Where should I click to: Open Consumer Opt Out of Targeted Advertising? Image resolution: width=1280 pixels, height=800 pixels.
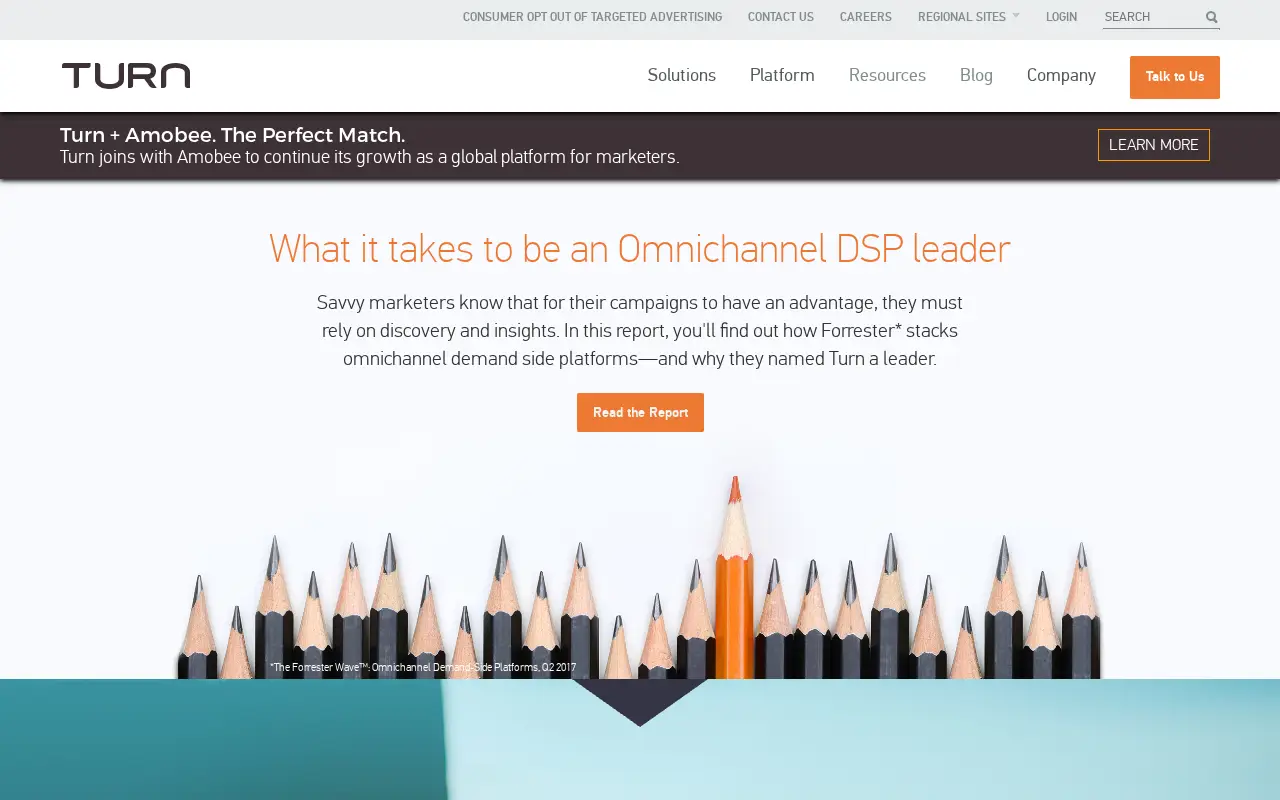tap(592, 17)
